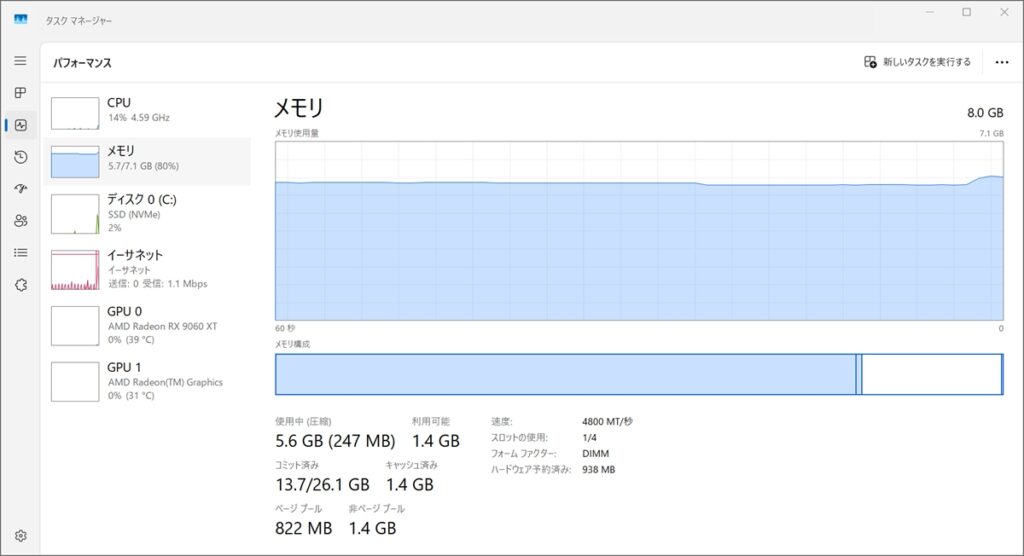Open the Details list icon
Screen dimensions: 1024x556
coord(20,253)
